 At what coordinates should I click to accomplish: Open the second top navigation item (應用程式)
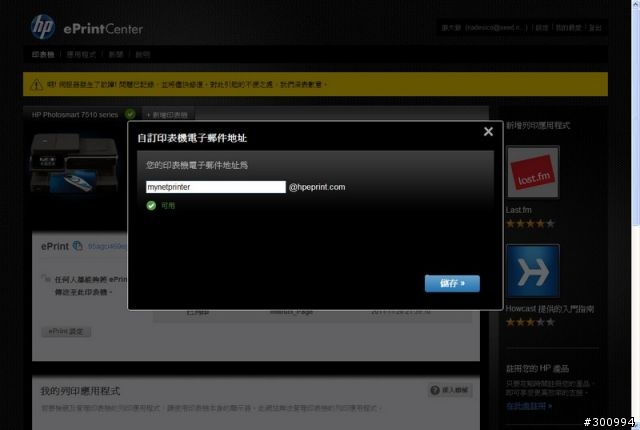coord(81,54)
